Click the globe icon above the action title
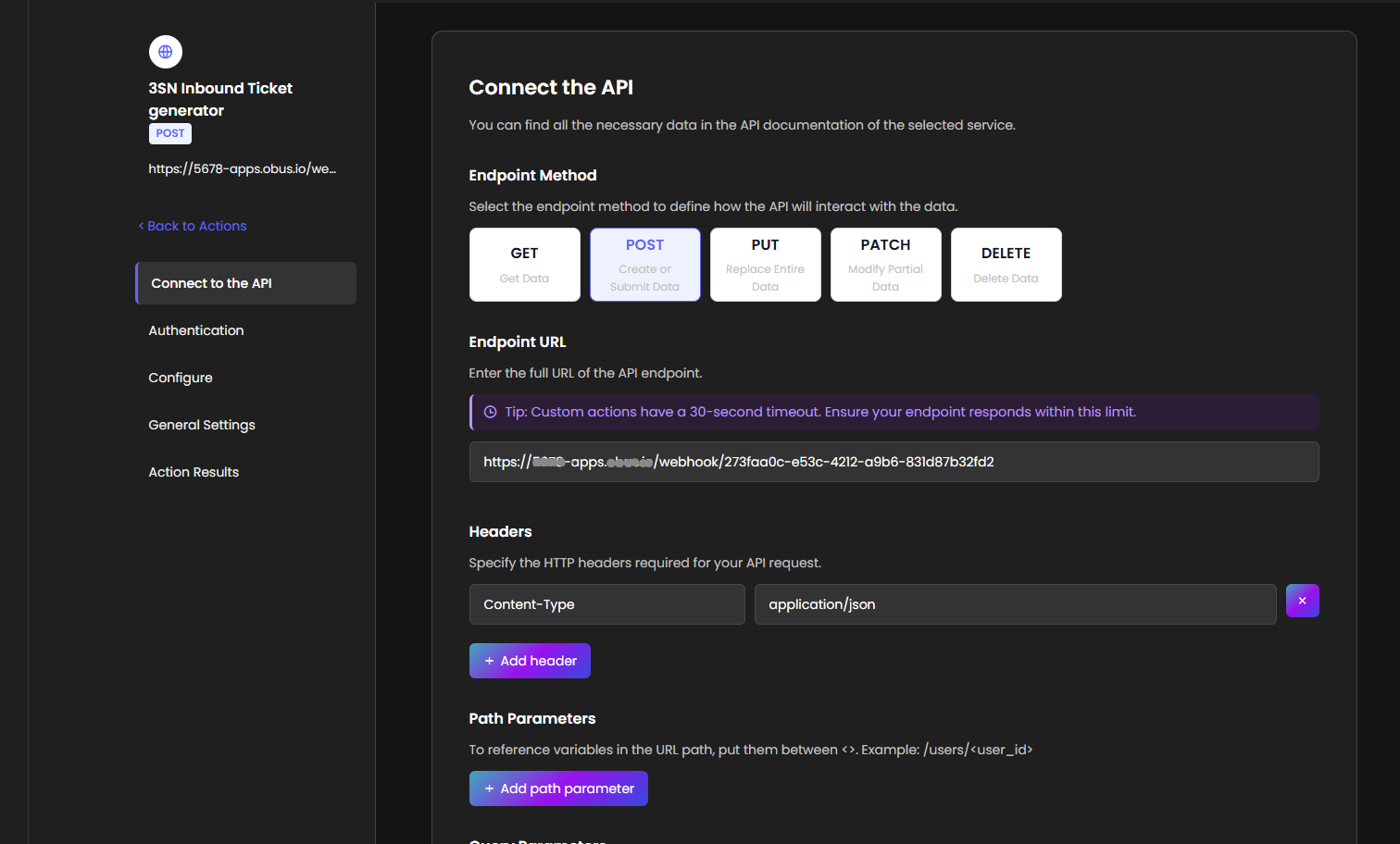This screenshot has height=844, width=1400. 166,52
